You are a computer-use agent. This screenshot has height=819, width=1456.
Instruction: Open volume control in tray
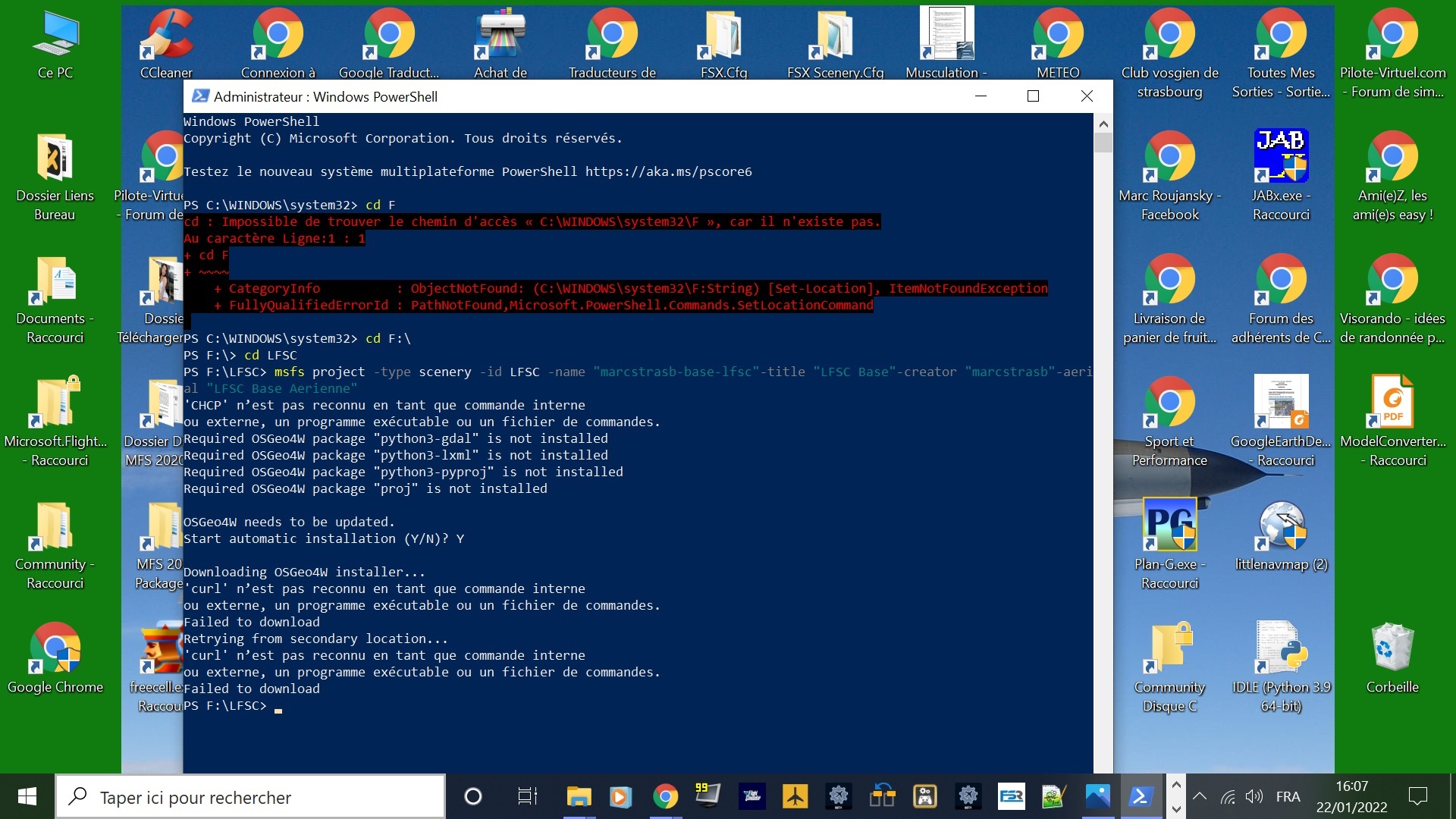point(1254,796)
